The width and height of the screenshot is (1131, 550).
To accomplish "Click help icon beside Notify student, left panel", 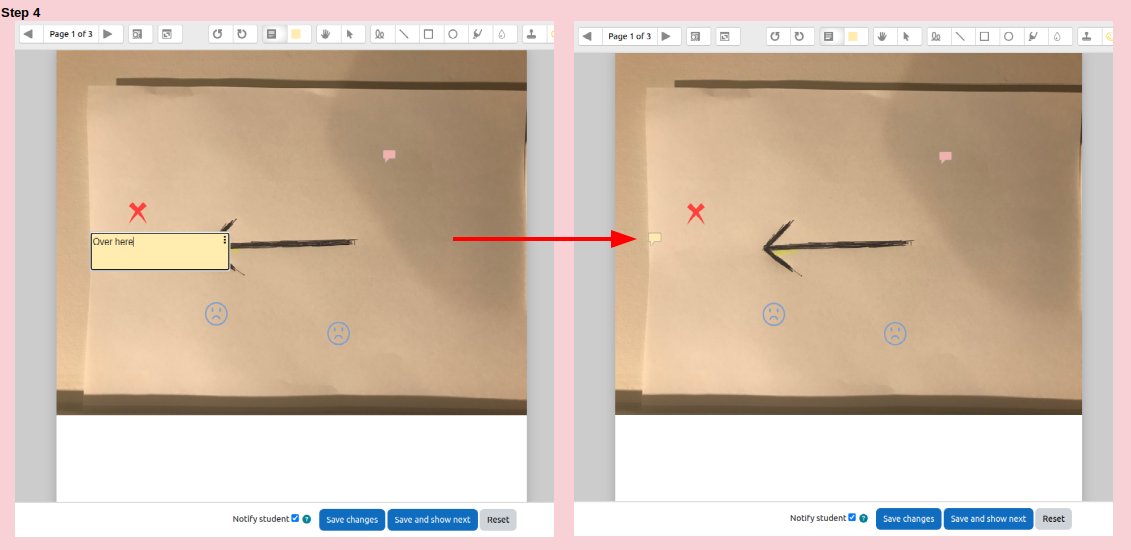I will [x=307, y=519].
